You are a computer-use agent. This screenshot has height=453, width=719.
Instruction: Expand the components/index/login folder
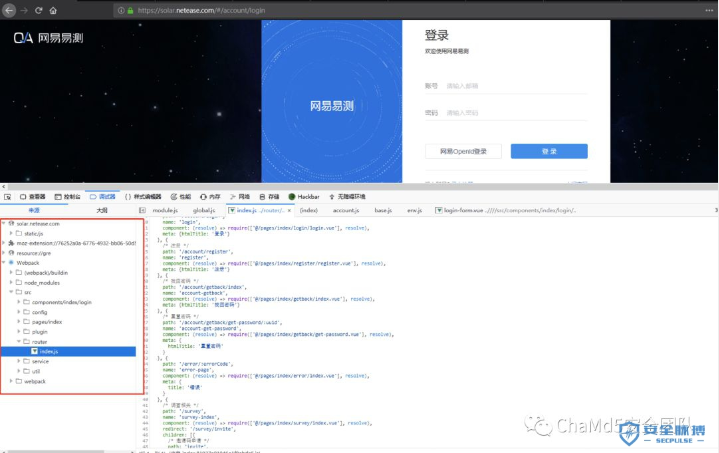(19, 302)
